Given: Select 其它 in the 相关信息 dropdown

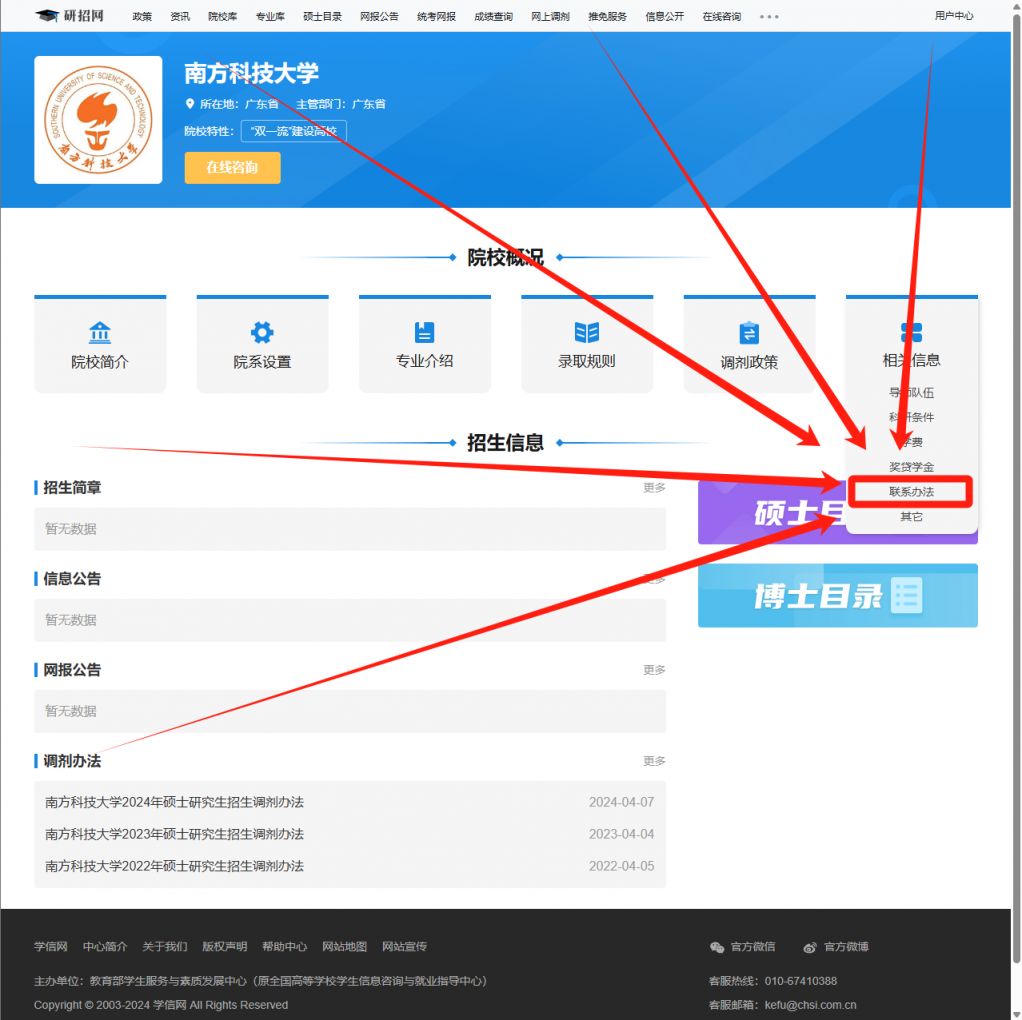Looking at the screenshot, I should 911,517.
